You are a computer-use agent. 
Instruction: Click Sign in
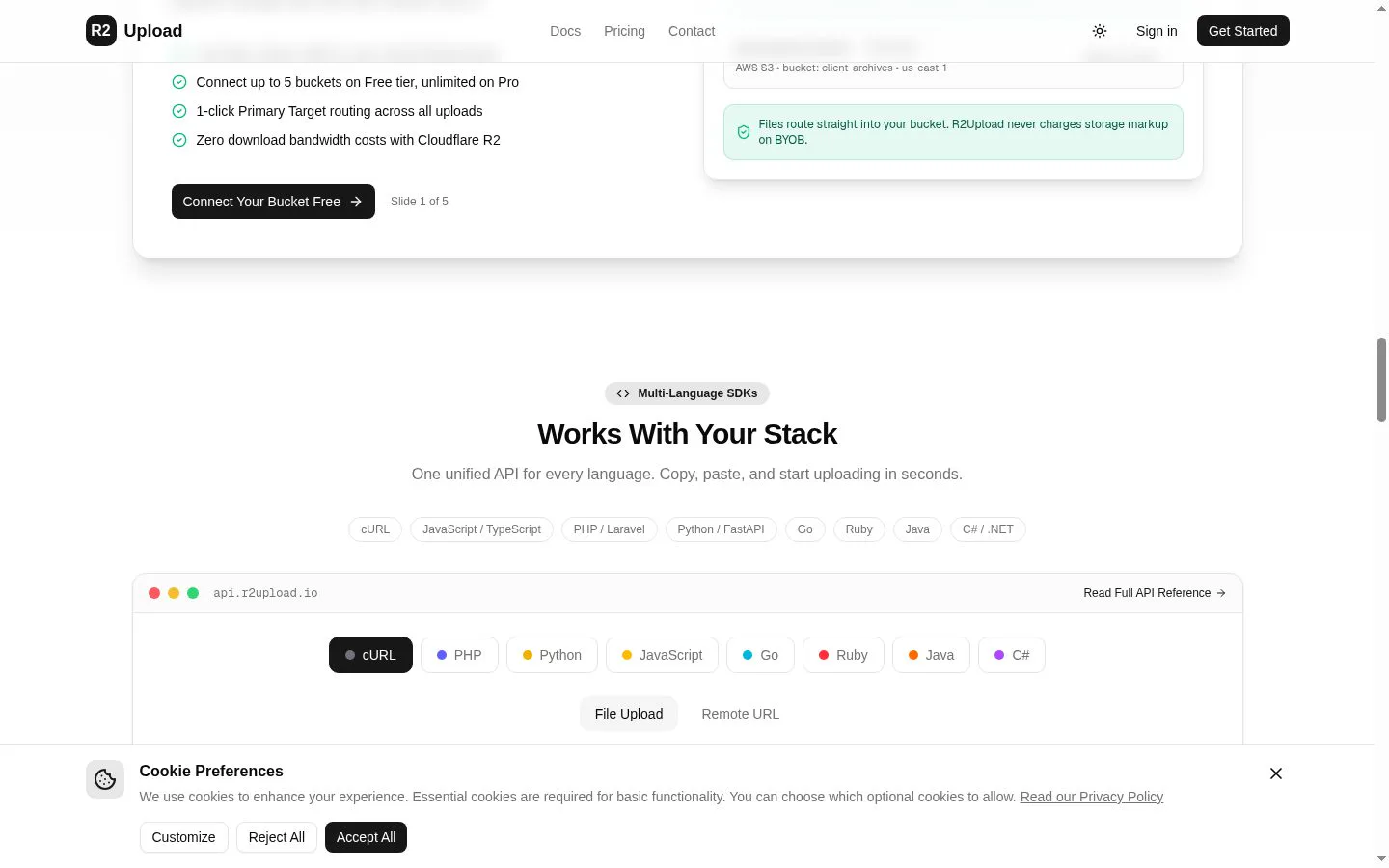(x=1157, y=31)
